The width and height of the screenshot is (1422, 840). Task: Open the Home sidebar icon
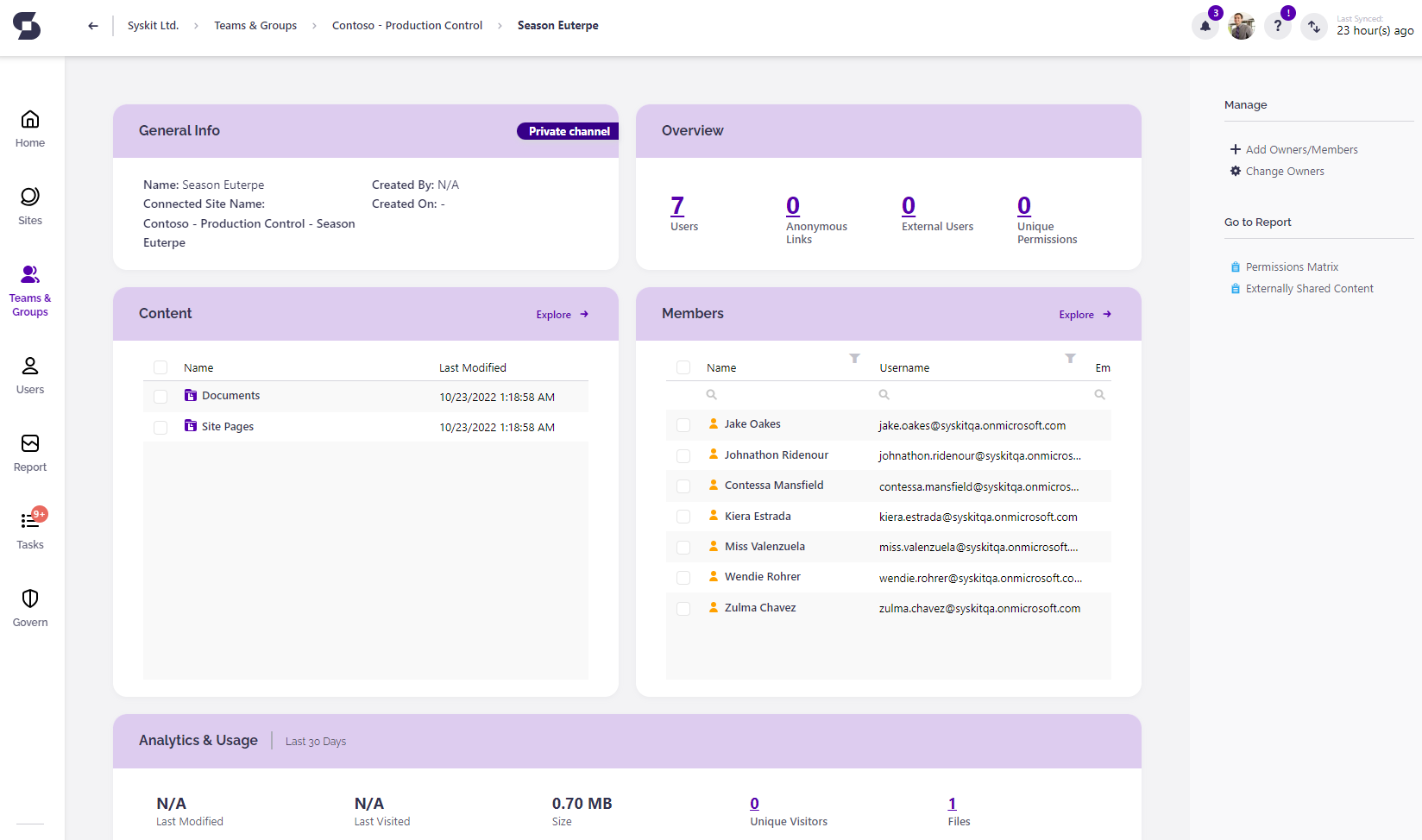29,127
